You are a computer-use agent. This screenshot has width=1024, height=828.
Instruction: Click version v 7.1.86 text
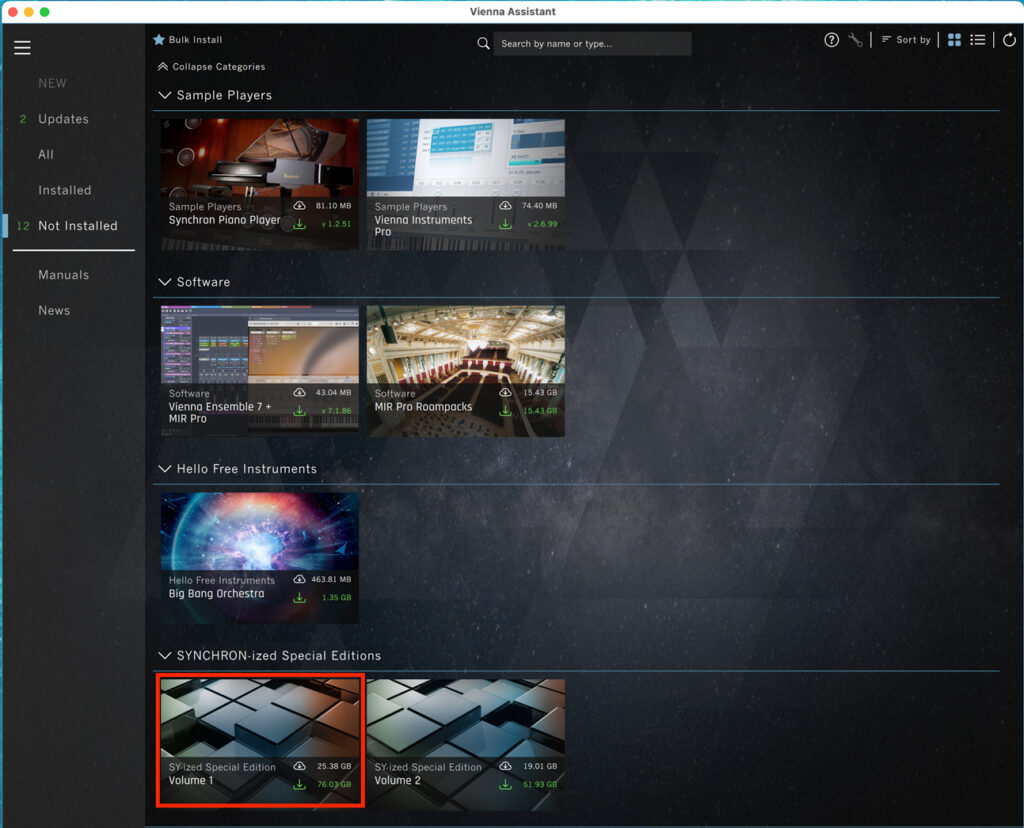click(x=336, y=411)
